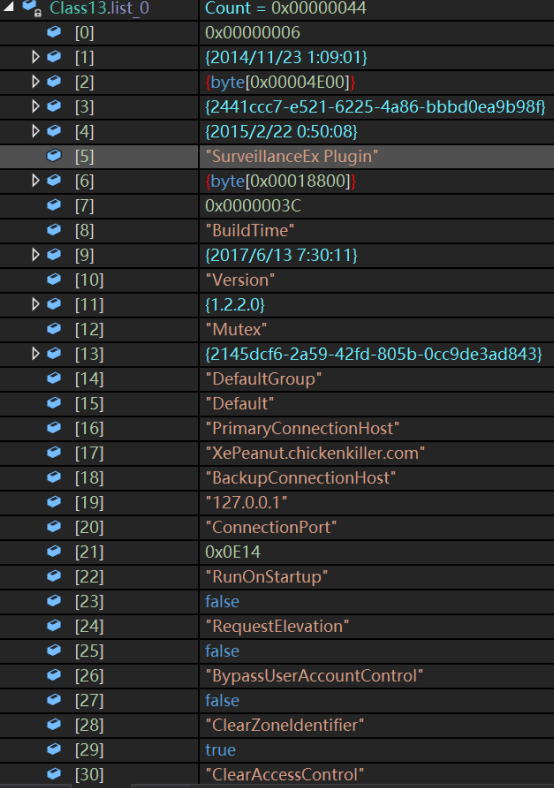Click the locked field icon of Class13.list_0
554x788 pixels.
(32, 8)
